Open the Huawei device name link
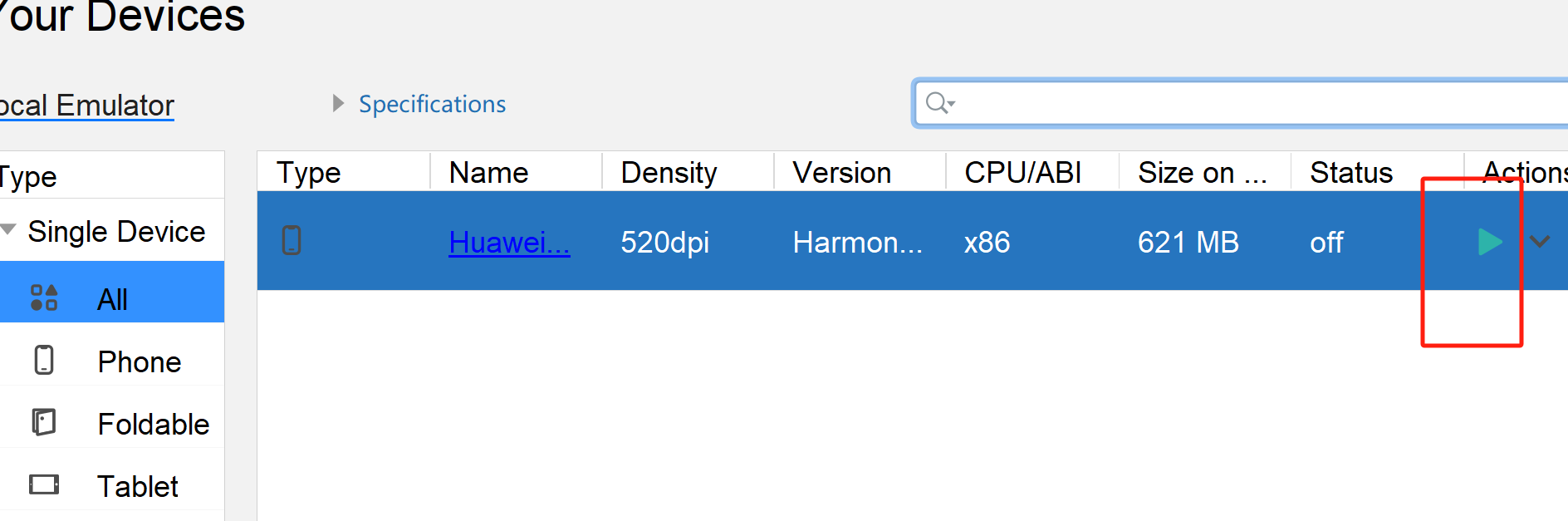 508,243
